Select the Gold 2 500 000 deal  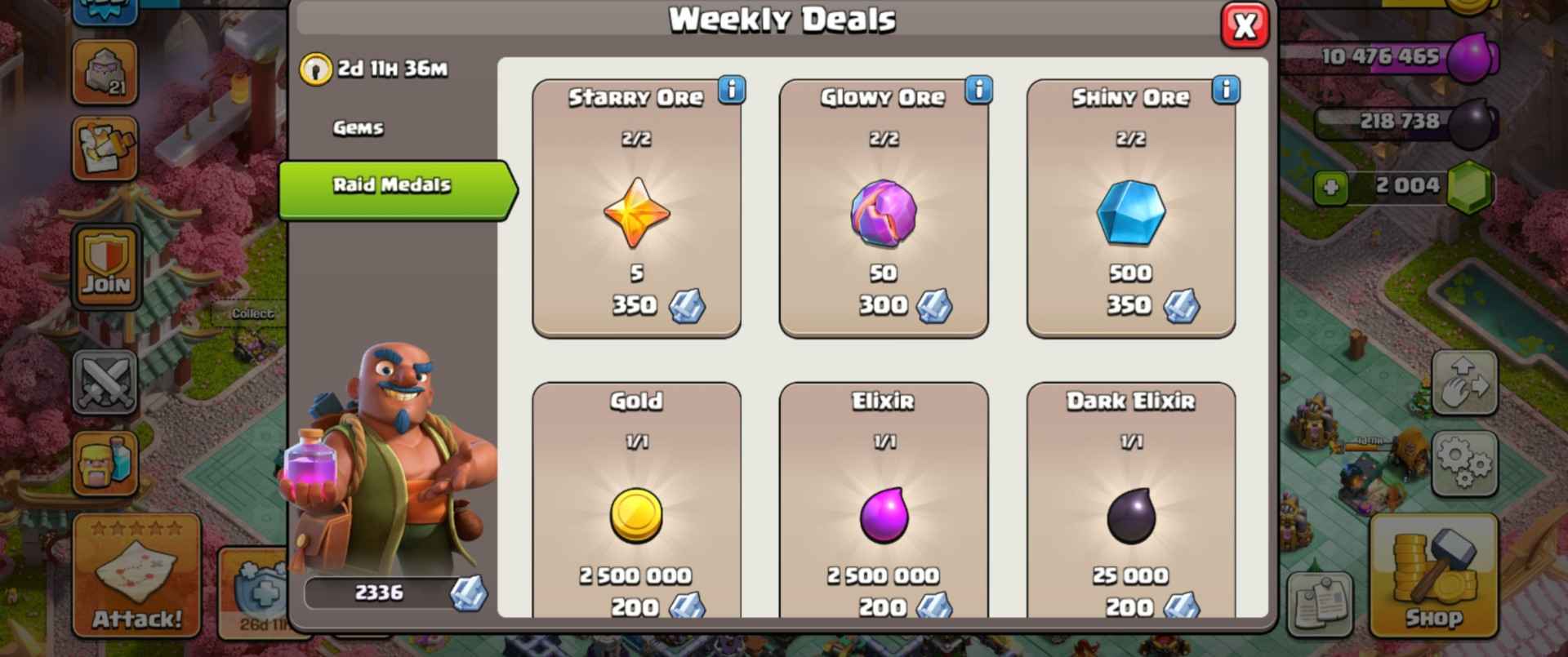point(637,499)
